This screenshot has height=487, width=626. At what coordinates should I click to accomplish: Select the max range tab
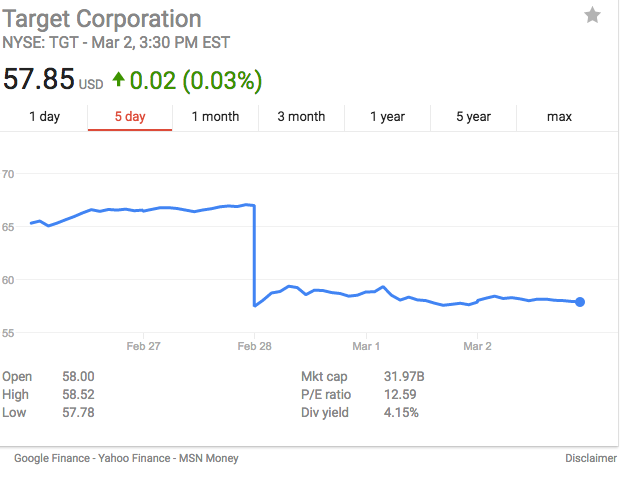[559, 117]
